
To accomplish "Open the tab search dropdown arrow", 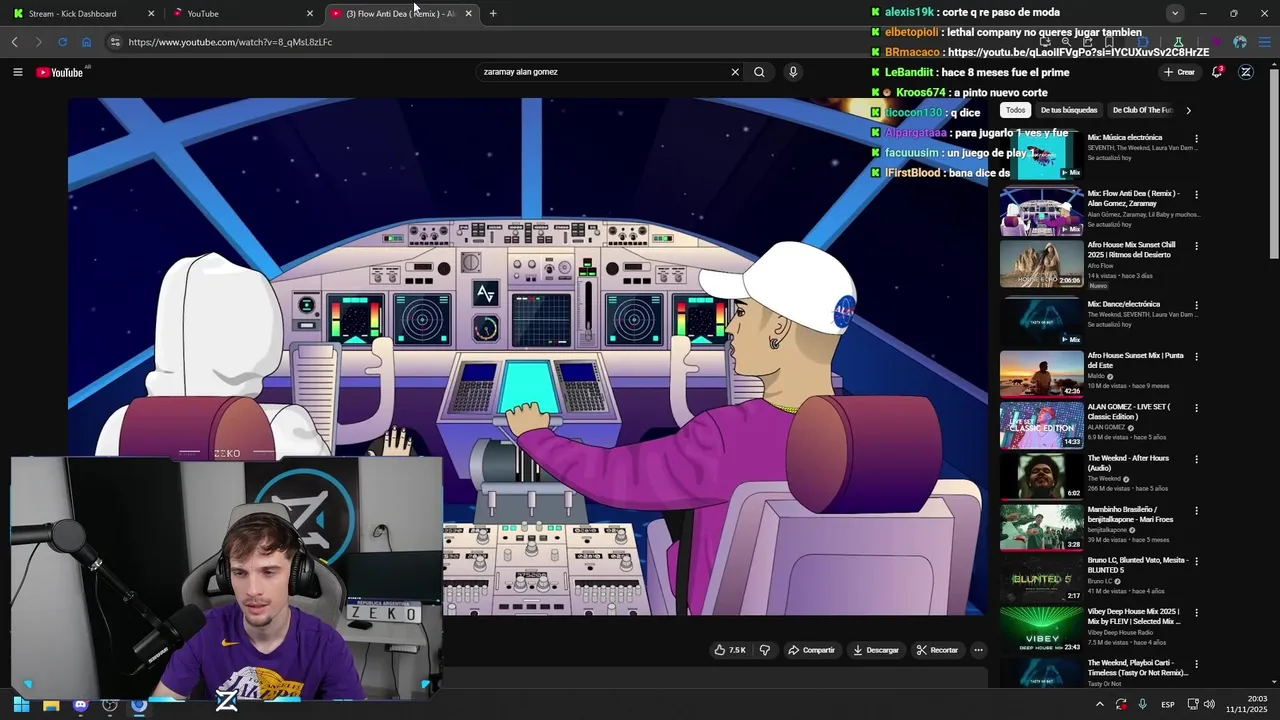I will click(1175, 13).
